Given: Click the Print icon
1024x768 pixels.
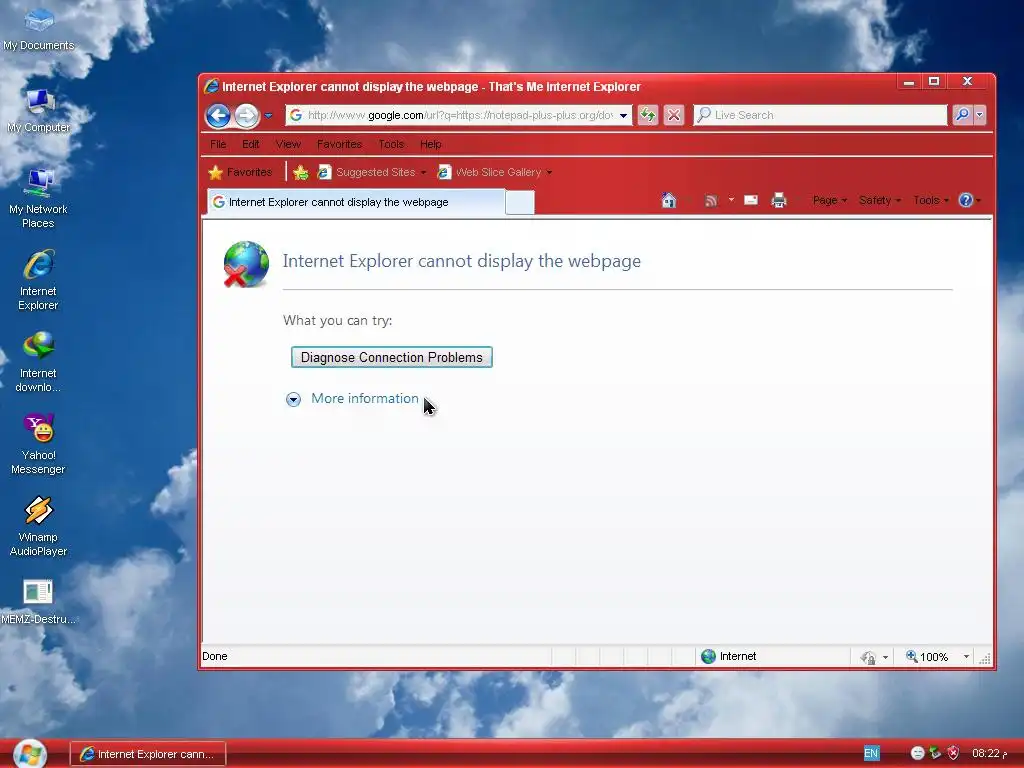Looking at the screenshot, I should point(778,200).
